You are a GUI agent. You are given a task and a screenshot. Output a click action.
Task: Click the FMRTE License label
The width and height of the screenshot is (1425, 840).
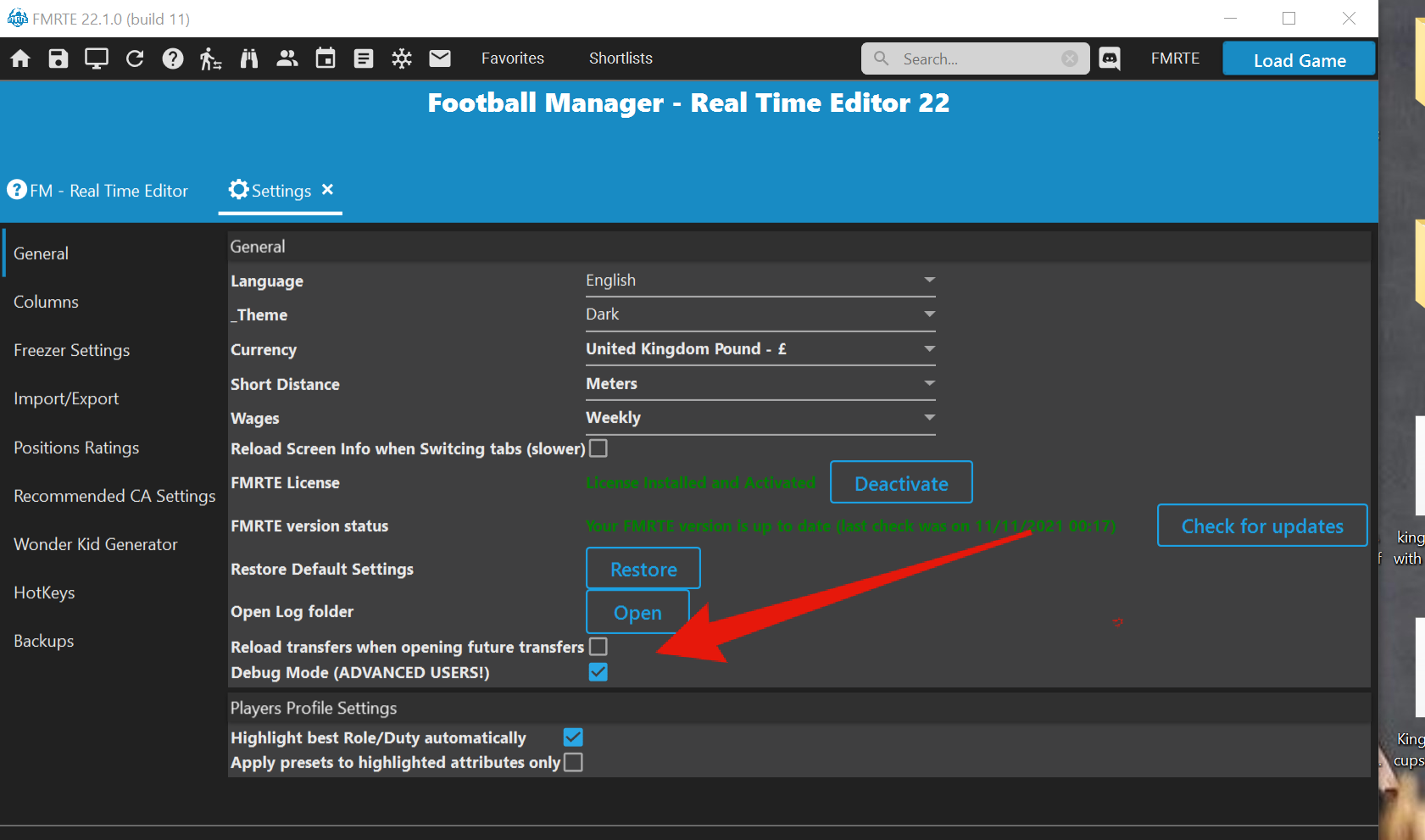pyautogui.click(x=285, y=482)
